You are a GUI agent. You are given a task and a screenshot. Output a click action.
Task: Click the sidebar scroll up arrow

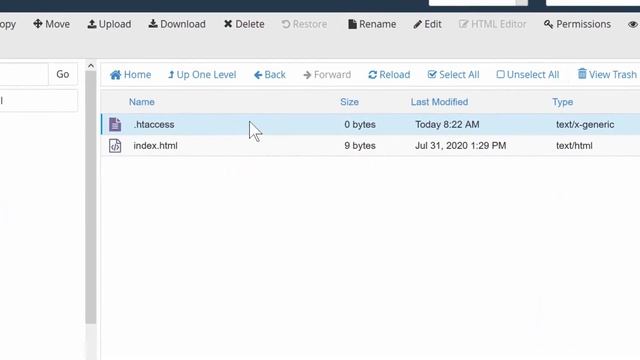91,66
